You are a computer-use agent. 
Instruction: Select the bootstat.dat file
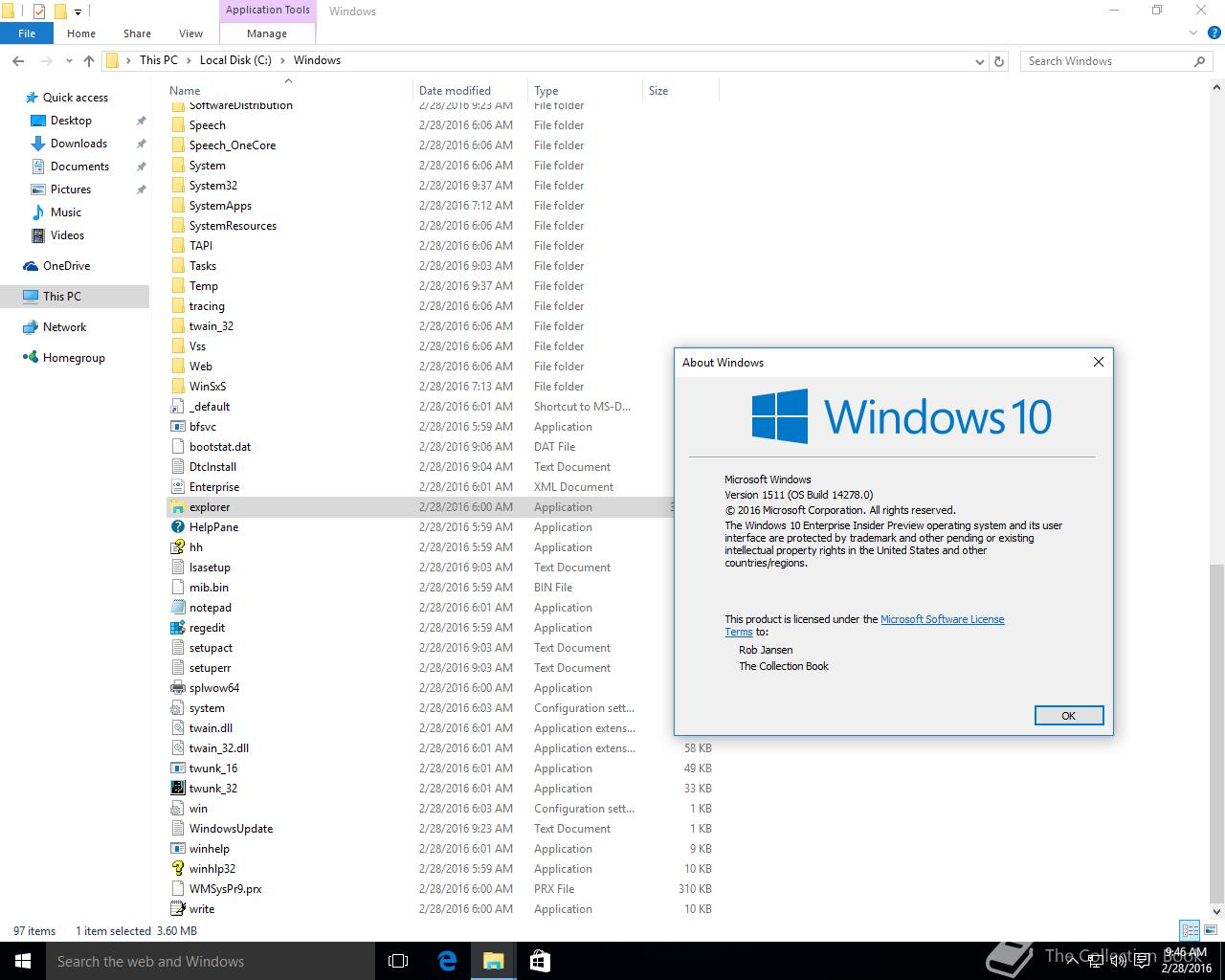click(x=220, y=447)
